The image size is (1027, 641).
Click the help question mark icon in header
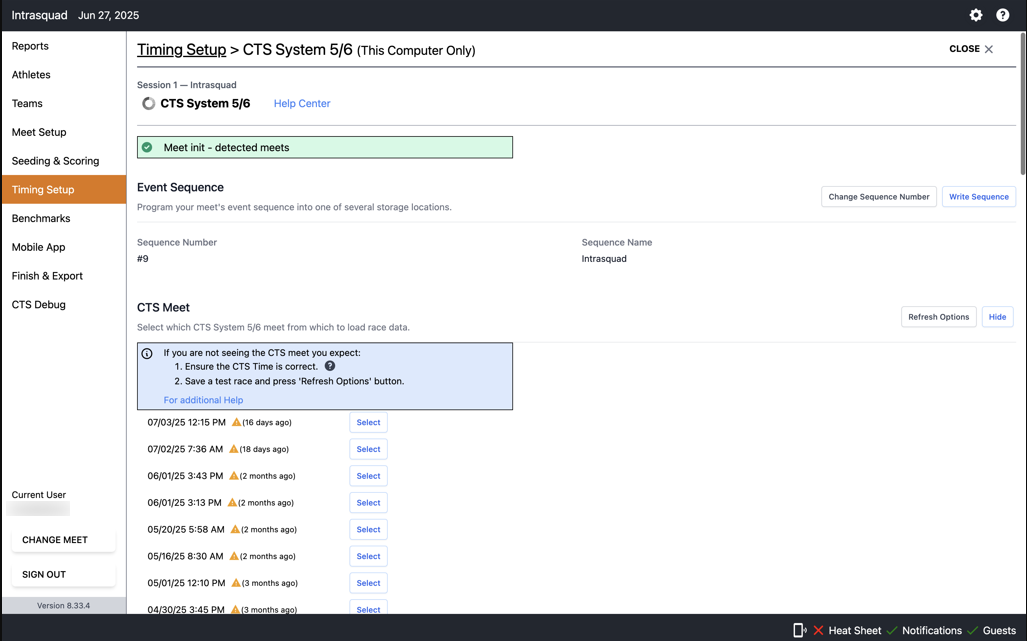pyautogui.click(x=1003, y=15)
